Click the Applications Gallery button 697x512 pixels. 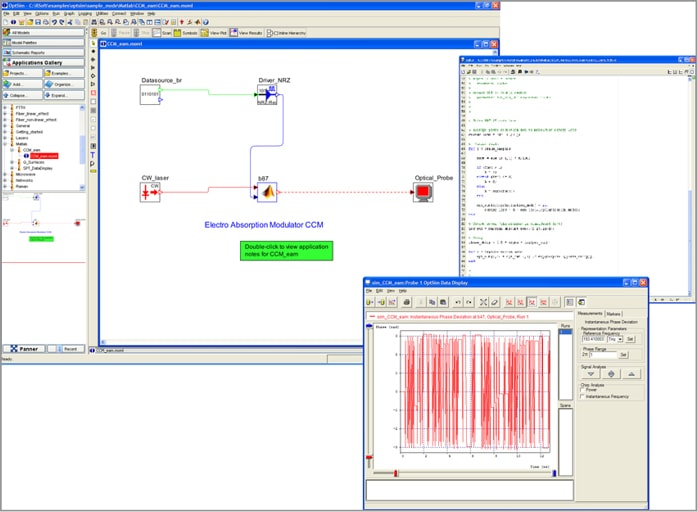click(42, 61)
